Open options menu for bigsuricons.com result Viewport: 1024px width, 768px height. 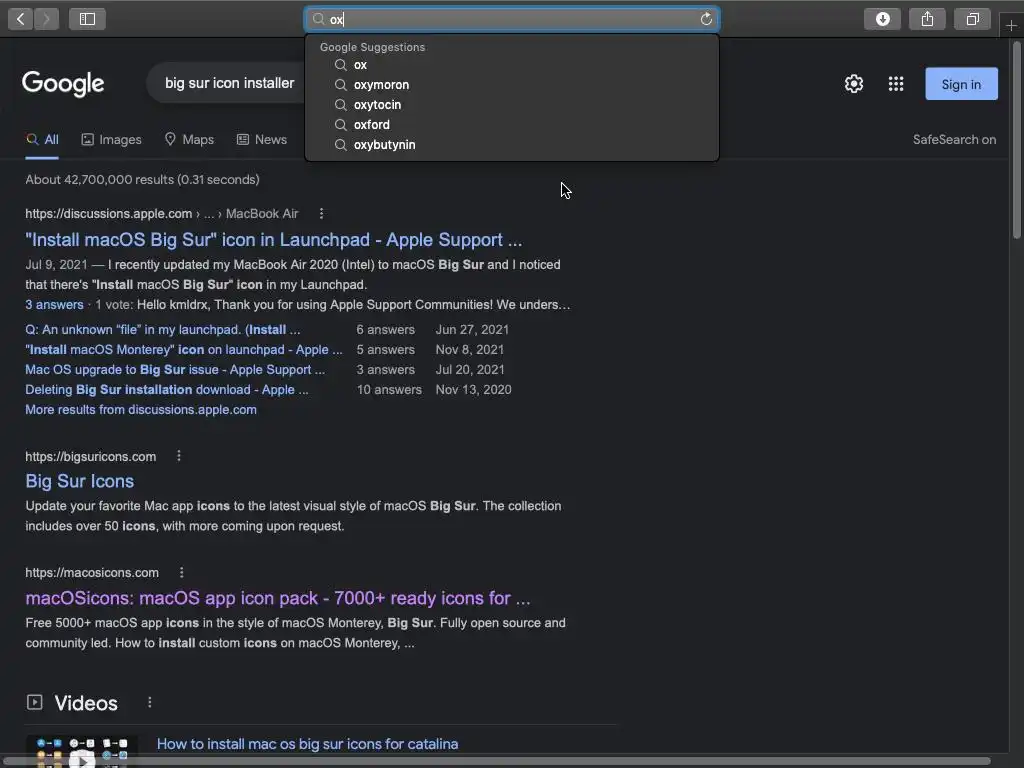[179, 456]
